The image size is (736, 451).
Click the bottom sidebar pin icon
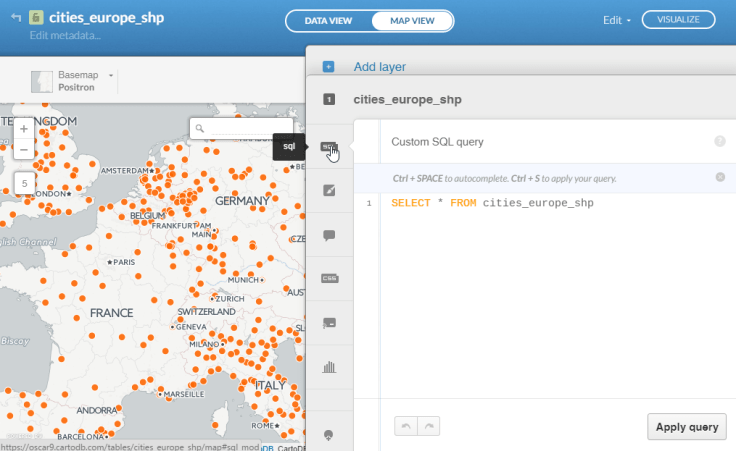coord(329,435)
